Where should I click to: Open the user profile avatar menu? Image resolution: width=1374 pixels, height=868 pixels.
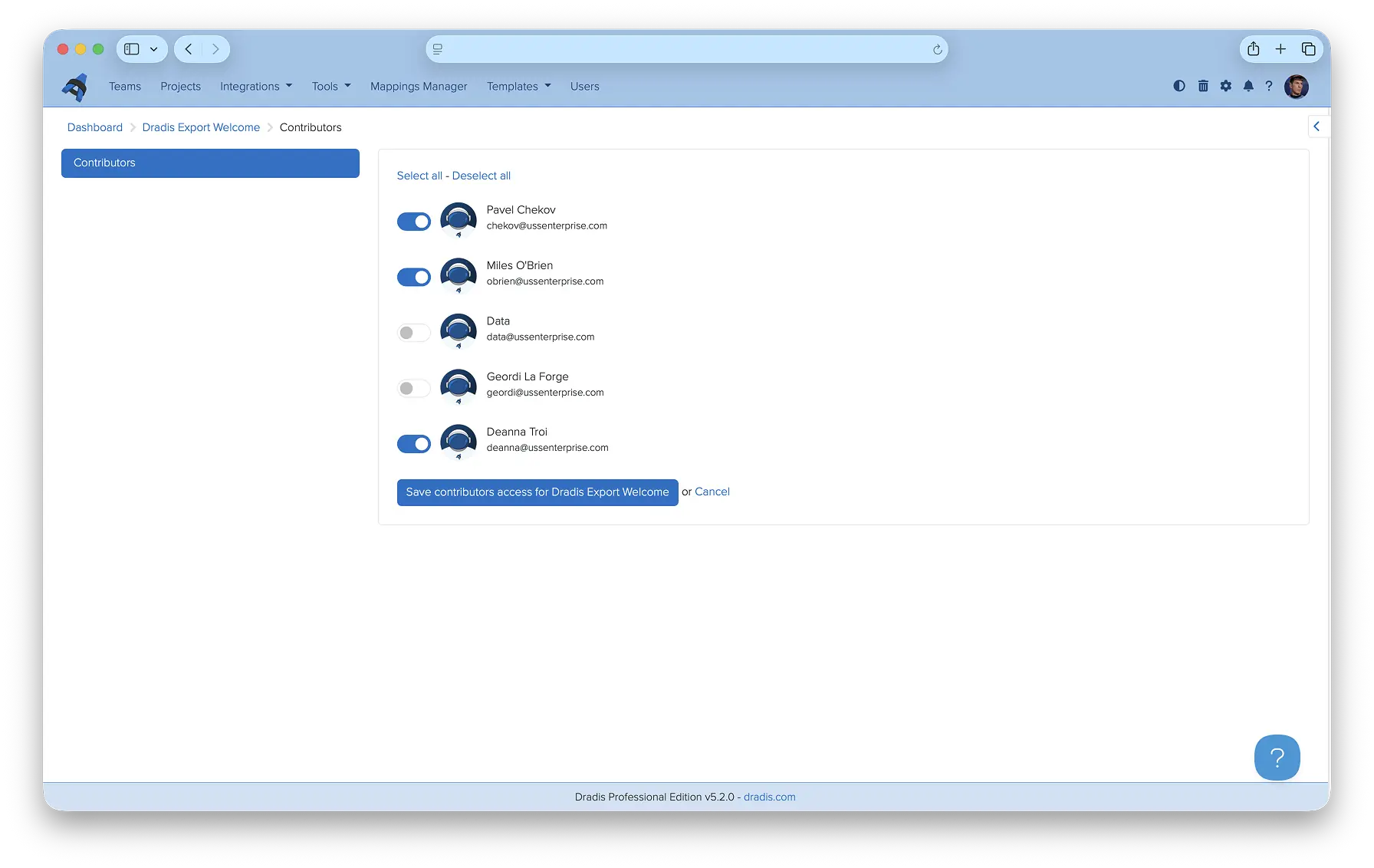(x=1297, y=87)
